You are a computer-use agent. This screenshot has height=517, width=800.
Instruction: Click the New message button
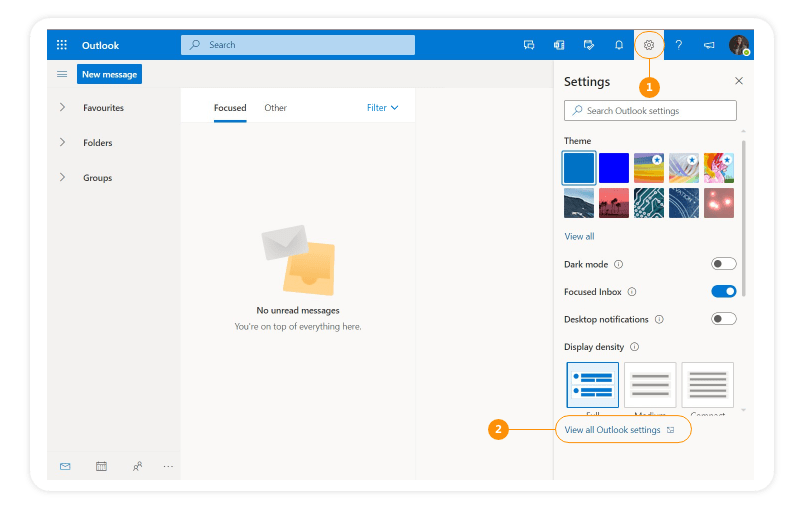(x=109, y=74)
